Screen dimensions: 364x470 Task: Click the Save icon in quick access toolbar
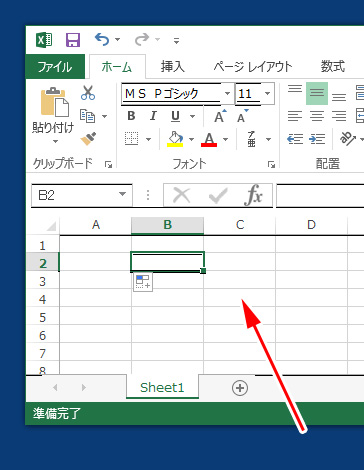(x=73, y=40)
